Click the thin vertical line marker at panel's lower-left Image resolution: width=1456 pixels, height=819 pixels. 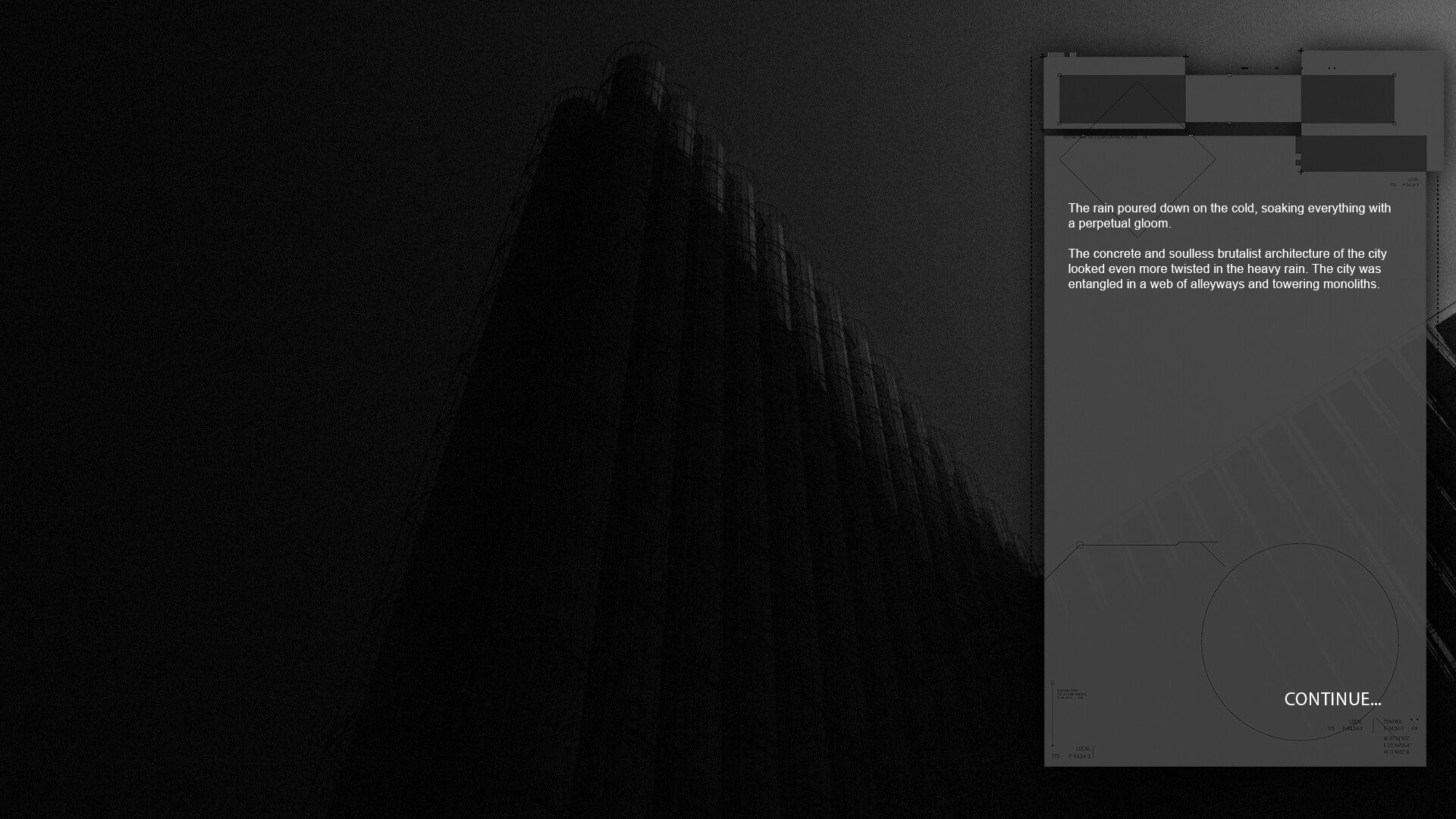coord(1053,713)
